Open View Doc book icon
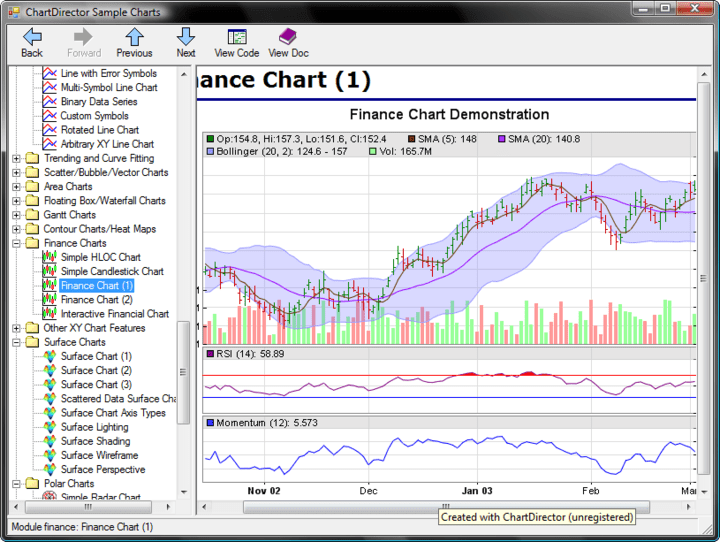The image size is (720, 542). (288, 36)
